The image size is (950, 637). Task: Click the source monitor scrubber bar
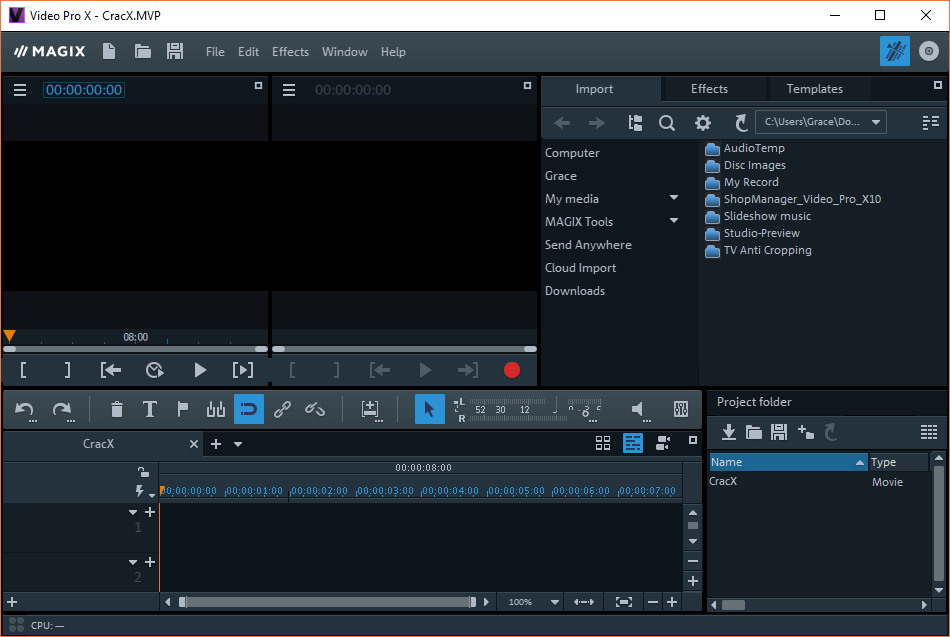coord(404,349)
